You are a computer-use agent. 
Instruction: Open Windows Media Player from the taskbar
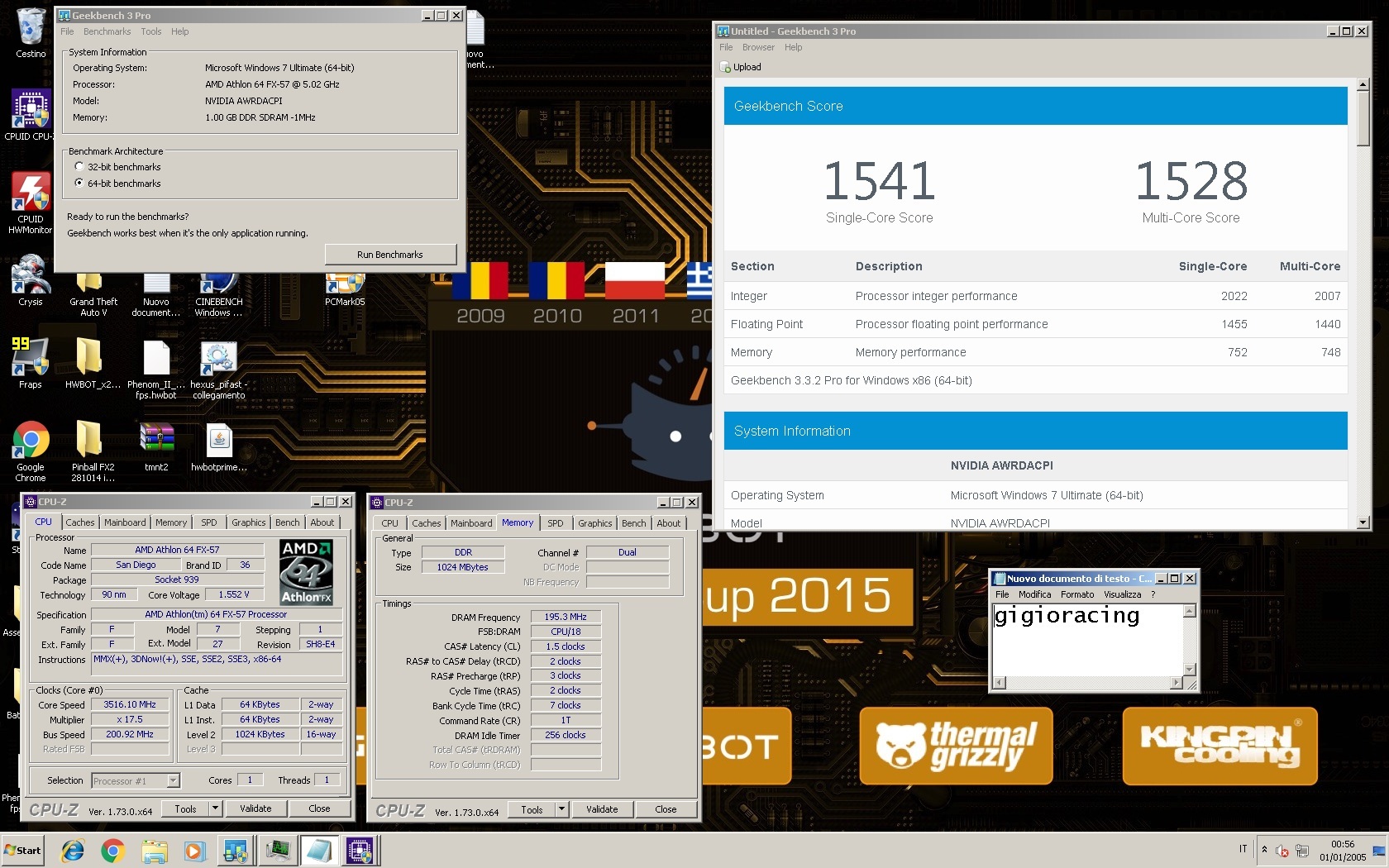coord(194,850)
